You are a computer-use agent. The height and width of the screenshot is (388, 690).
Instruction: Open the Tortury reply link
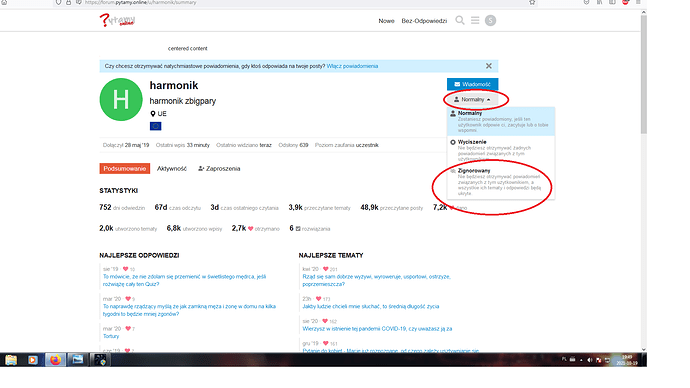(111, 336)
